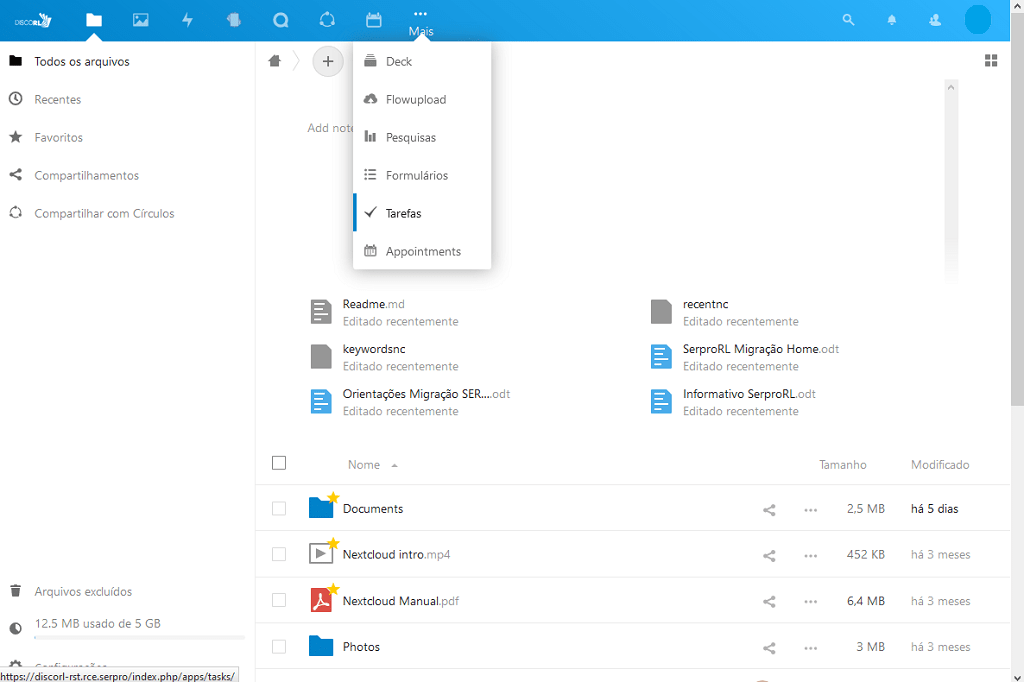Viewport: 1024px width, 682px height.
Task: Open the Activity lightning icon
Action: [x=187, y=20]
